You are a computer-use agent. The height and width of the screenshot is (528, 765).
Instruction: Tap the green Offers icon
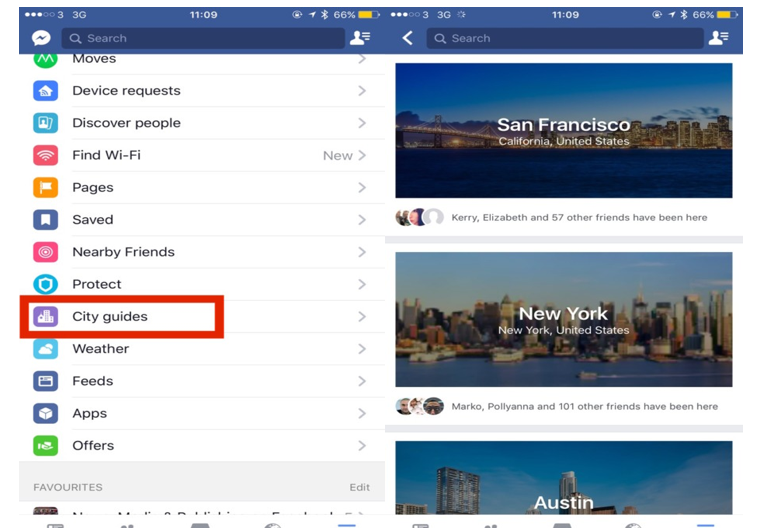tap(45, 446)
